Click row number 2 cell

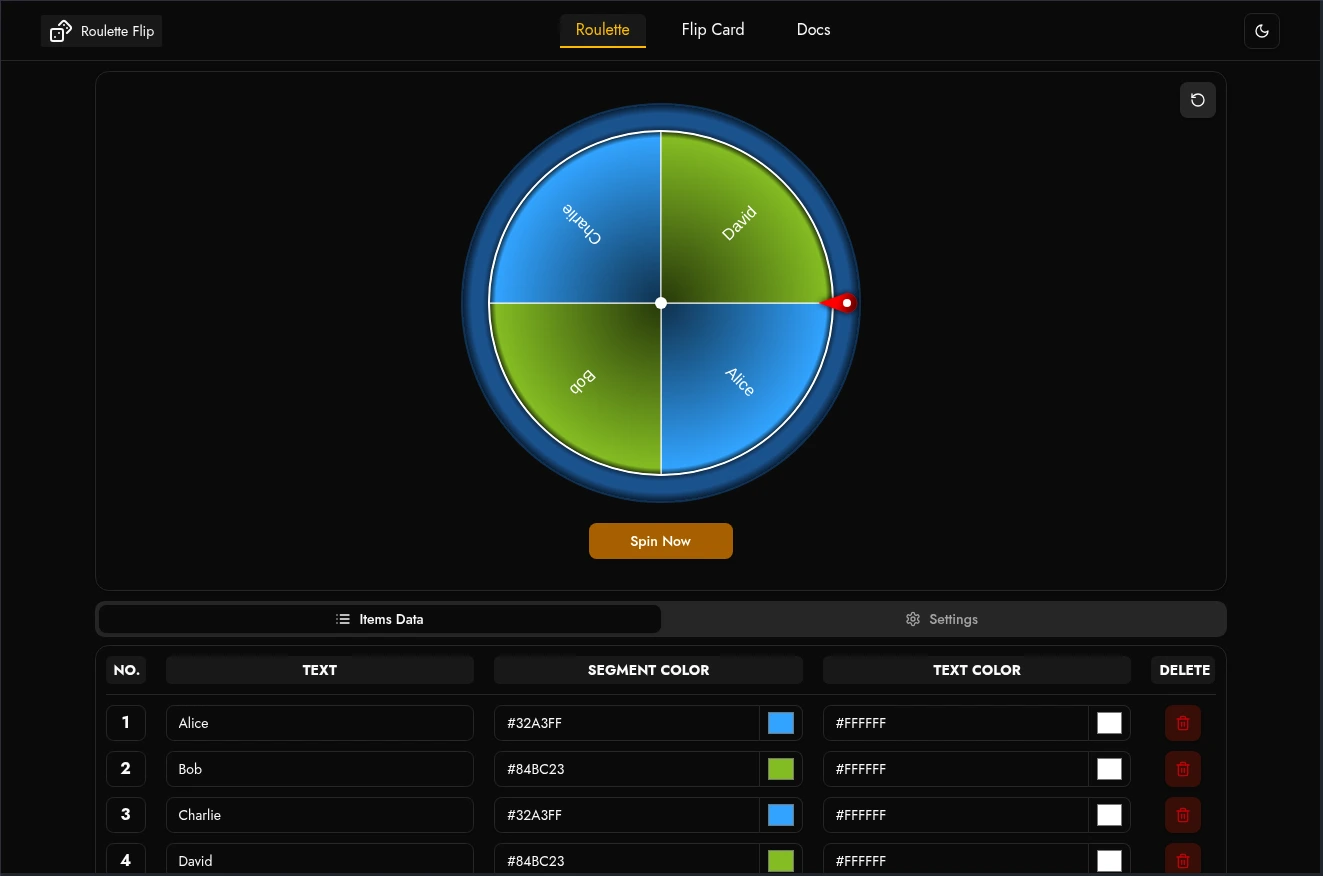[x=126, y=769]
